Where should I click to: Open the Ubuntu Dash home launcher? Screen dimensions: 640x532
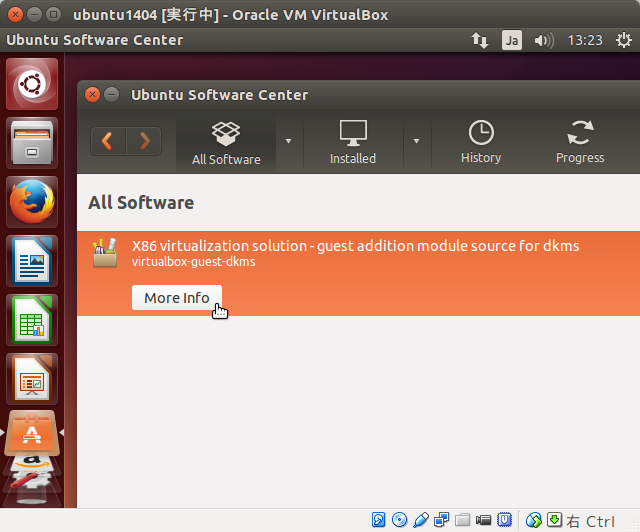(32, 84)
